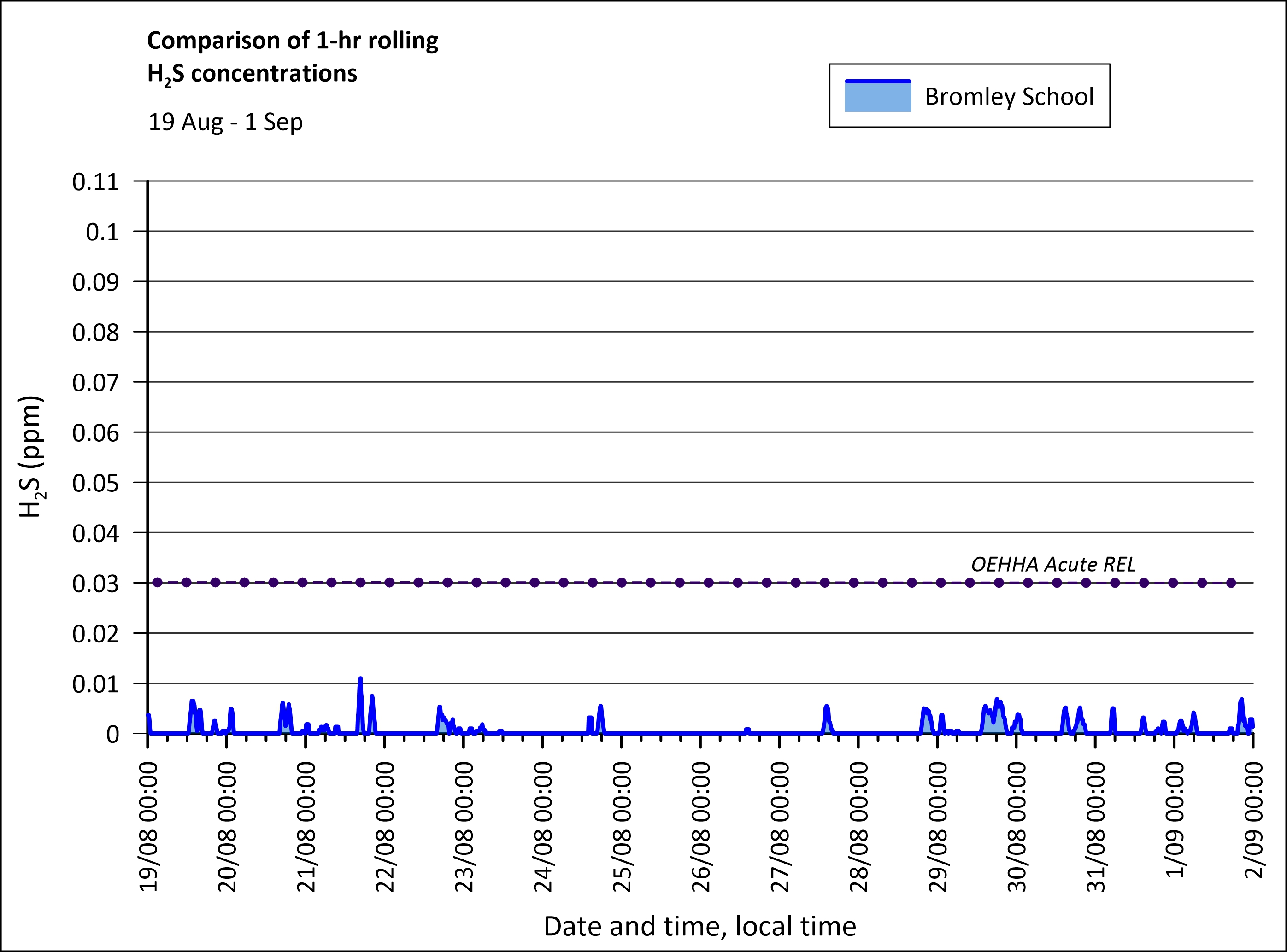The height and width of the screenshot is (952, 1287).
Task: Click the chart title Comparison of 1-hr rolling
Action: (x=292, y=41)
